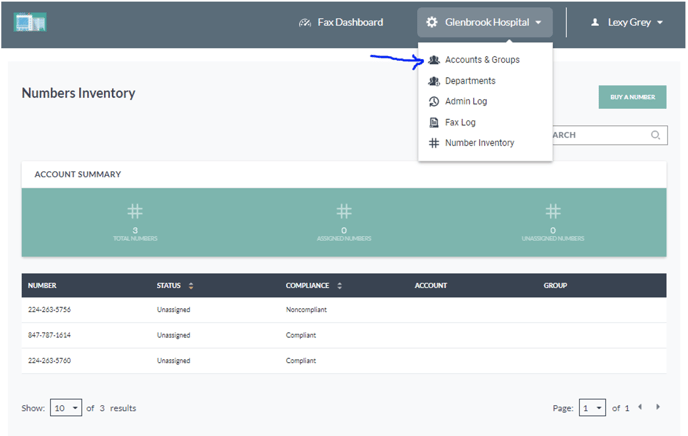Click into the Search input field
Viewport: 688px width, 436px height.
(600, 135)
